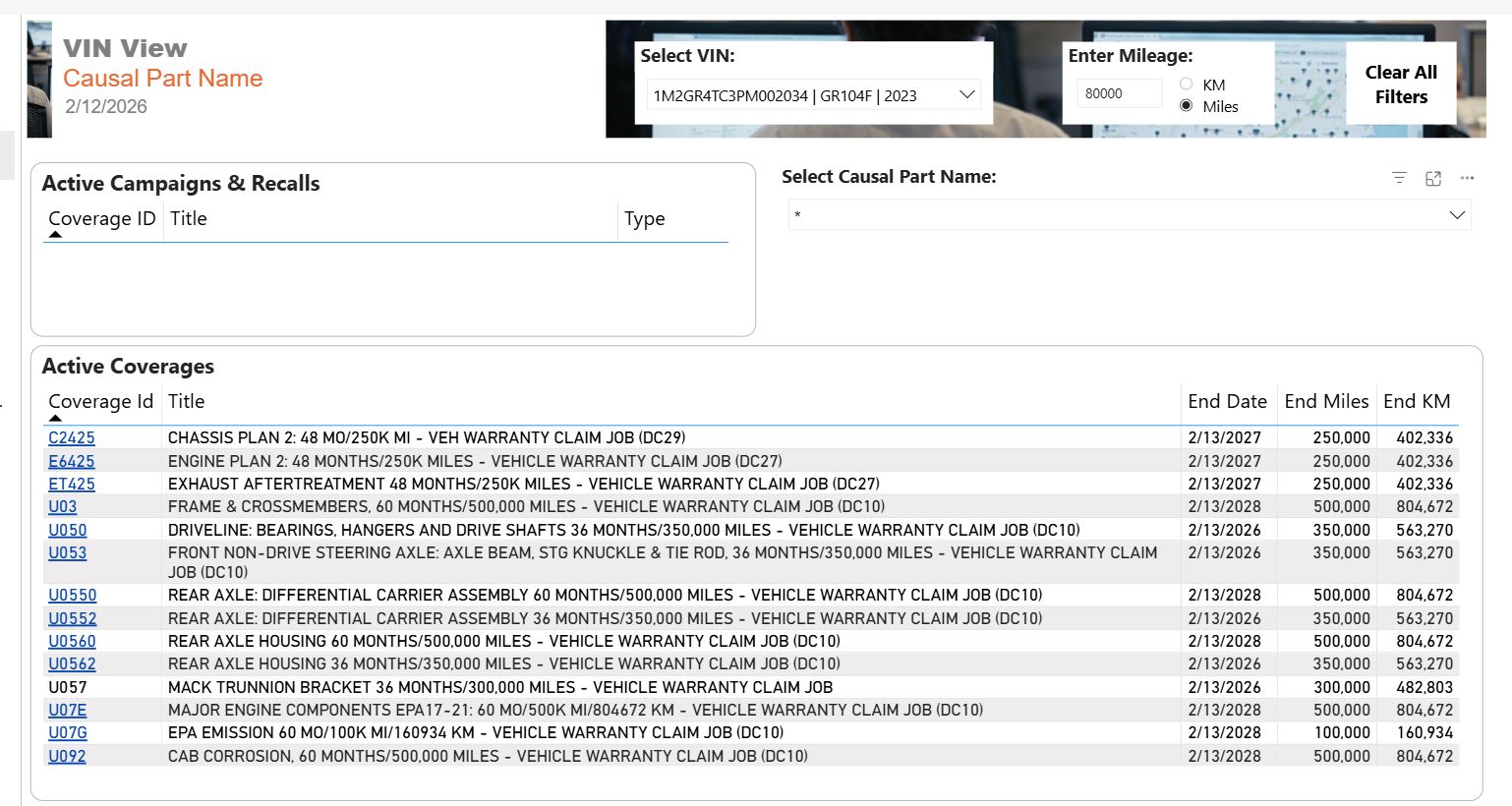
Task: Open the U07G EPA emission coverage link
Action: [x=68, y=733]
